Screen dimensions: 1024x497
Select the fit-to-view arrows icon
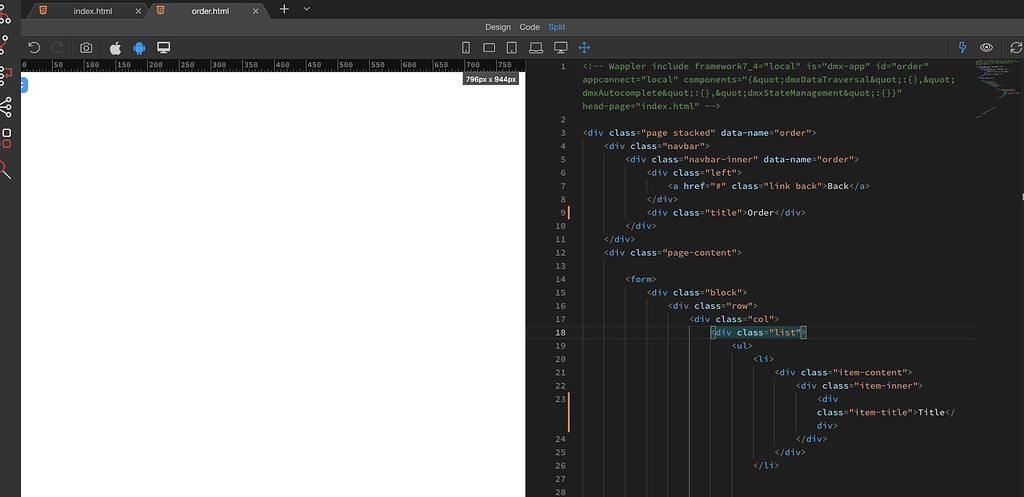584,48
